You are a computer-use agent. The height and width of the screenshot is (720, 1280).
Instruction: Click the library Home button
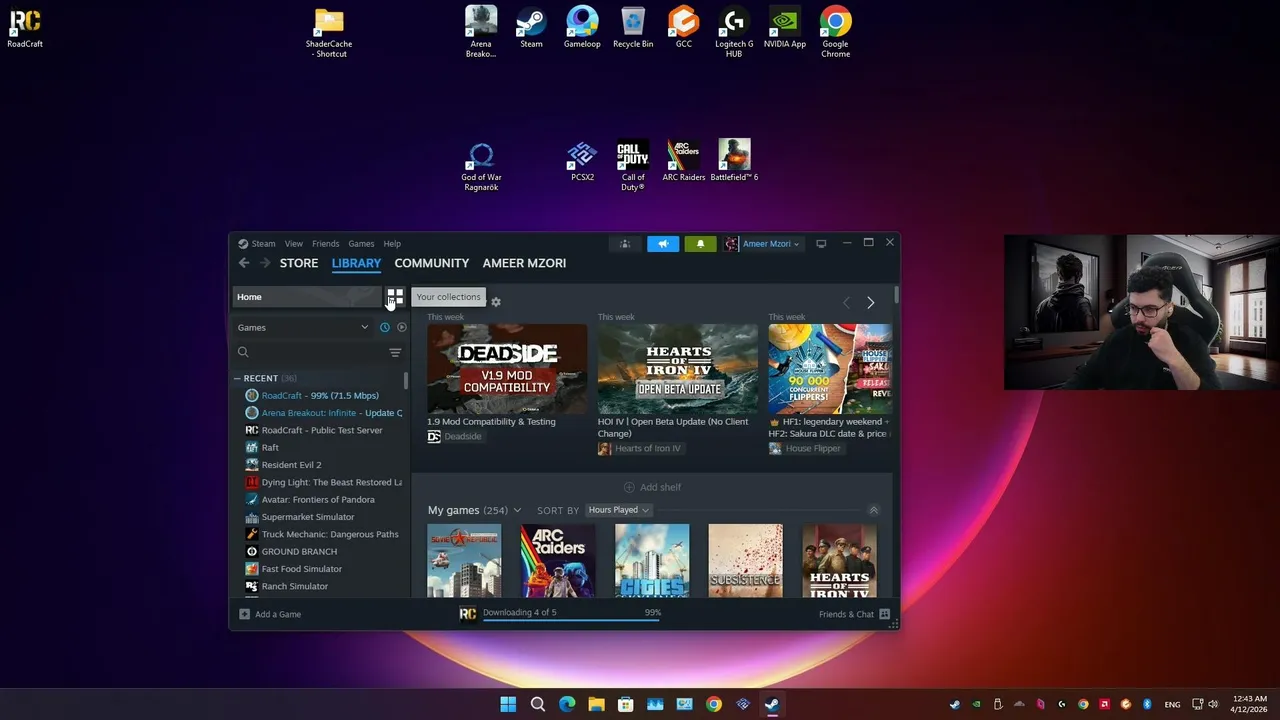pyautogui.click(x=307, y=297)
